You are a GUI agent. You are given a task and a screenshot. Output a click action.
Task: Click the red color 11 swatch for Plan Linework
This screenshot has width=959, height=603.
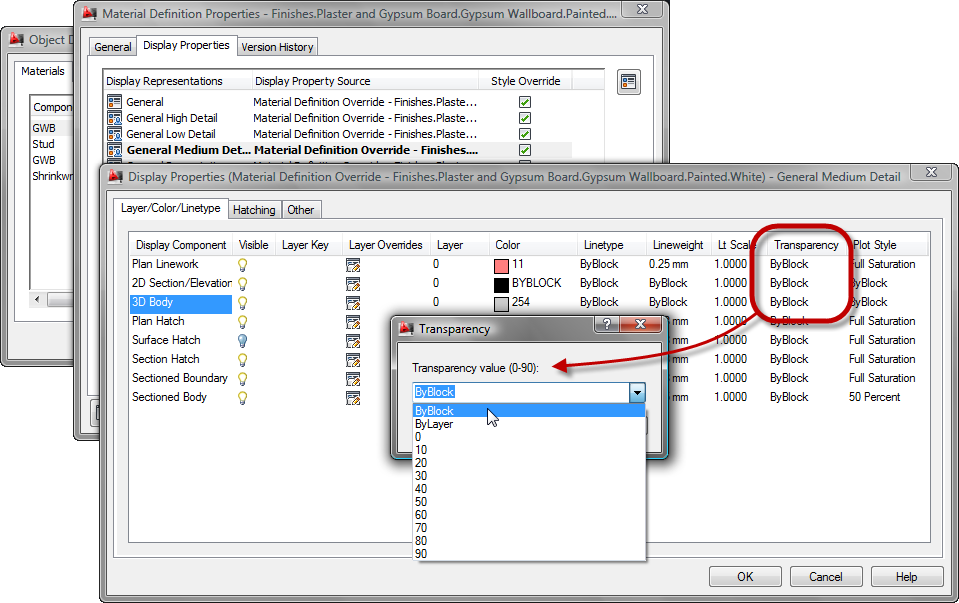(x=499, y=264)
